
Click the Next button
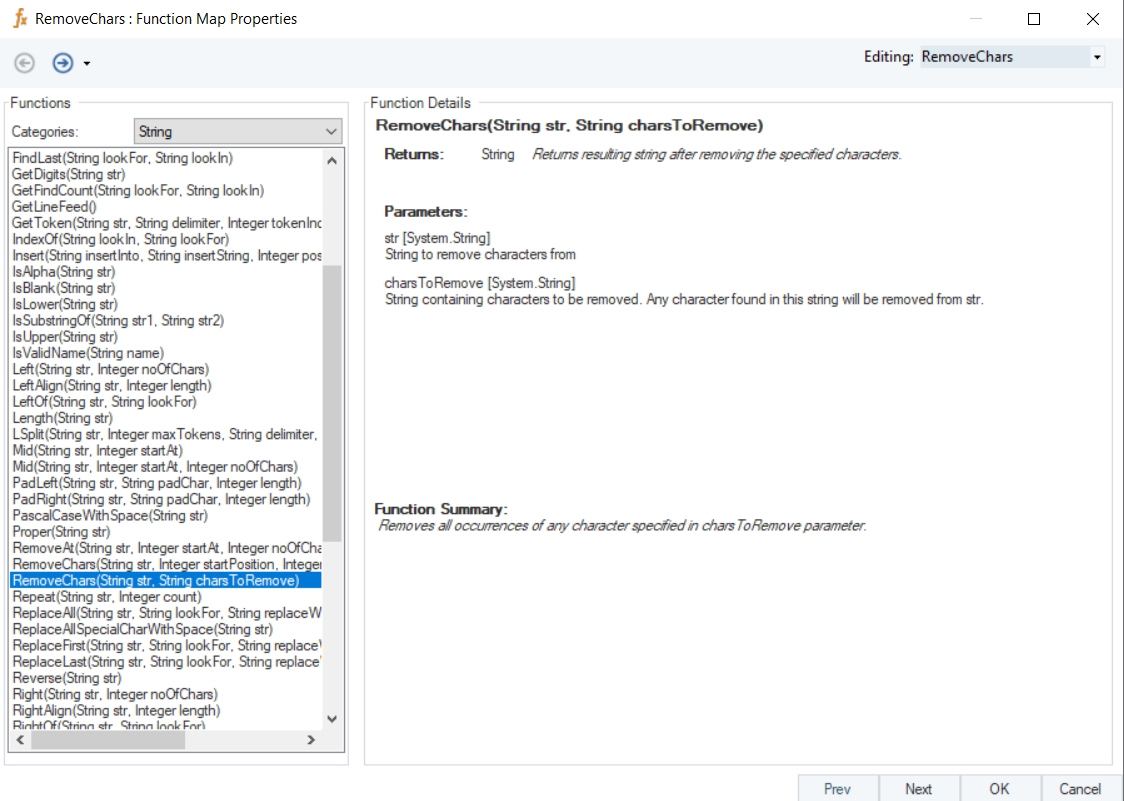click(x=919, y=788)
